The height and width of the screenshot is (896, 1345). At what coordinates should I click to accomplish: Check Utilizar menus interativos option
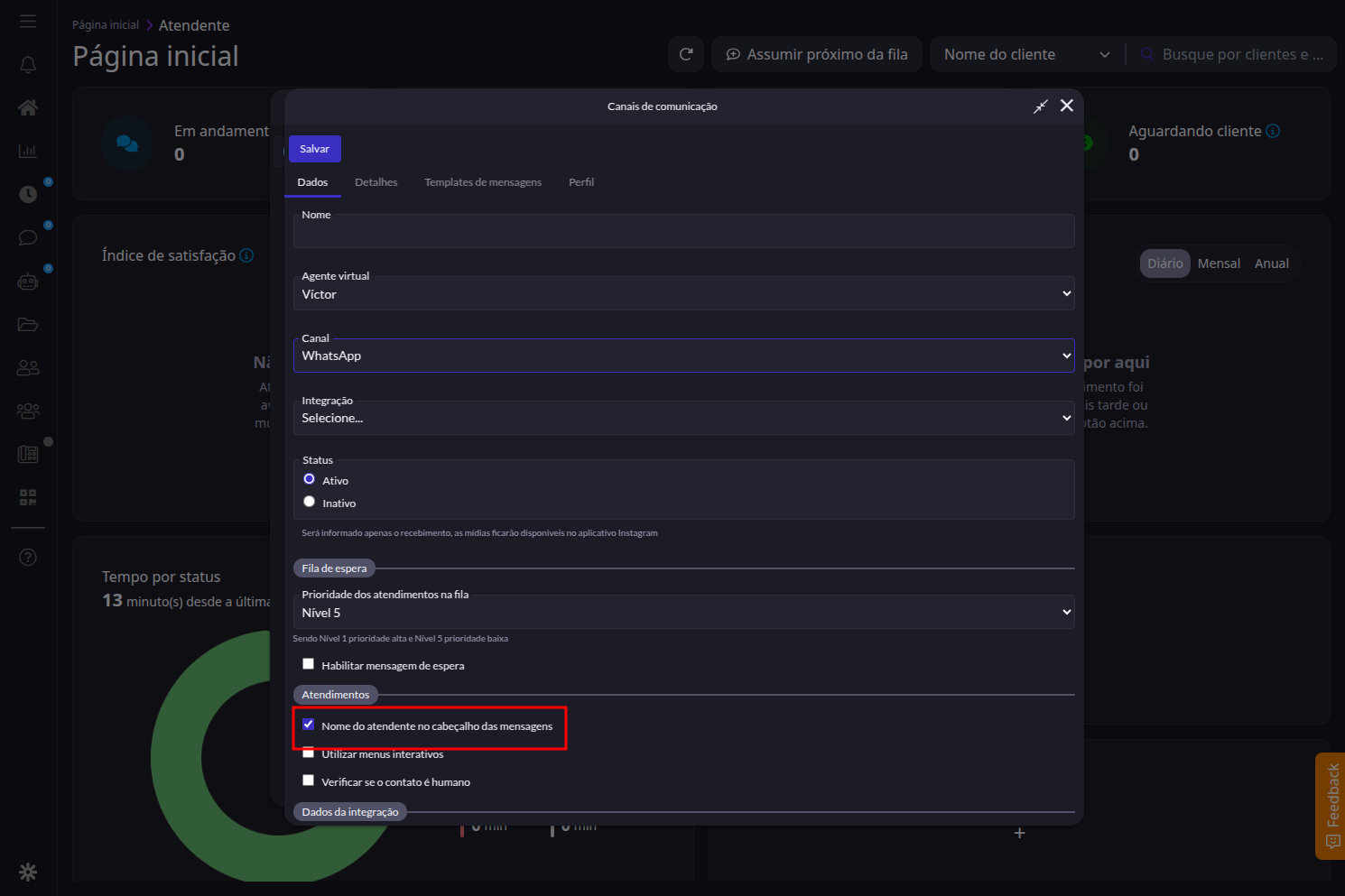[309, 753]
